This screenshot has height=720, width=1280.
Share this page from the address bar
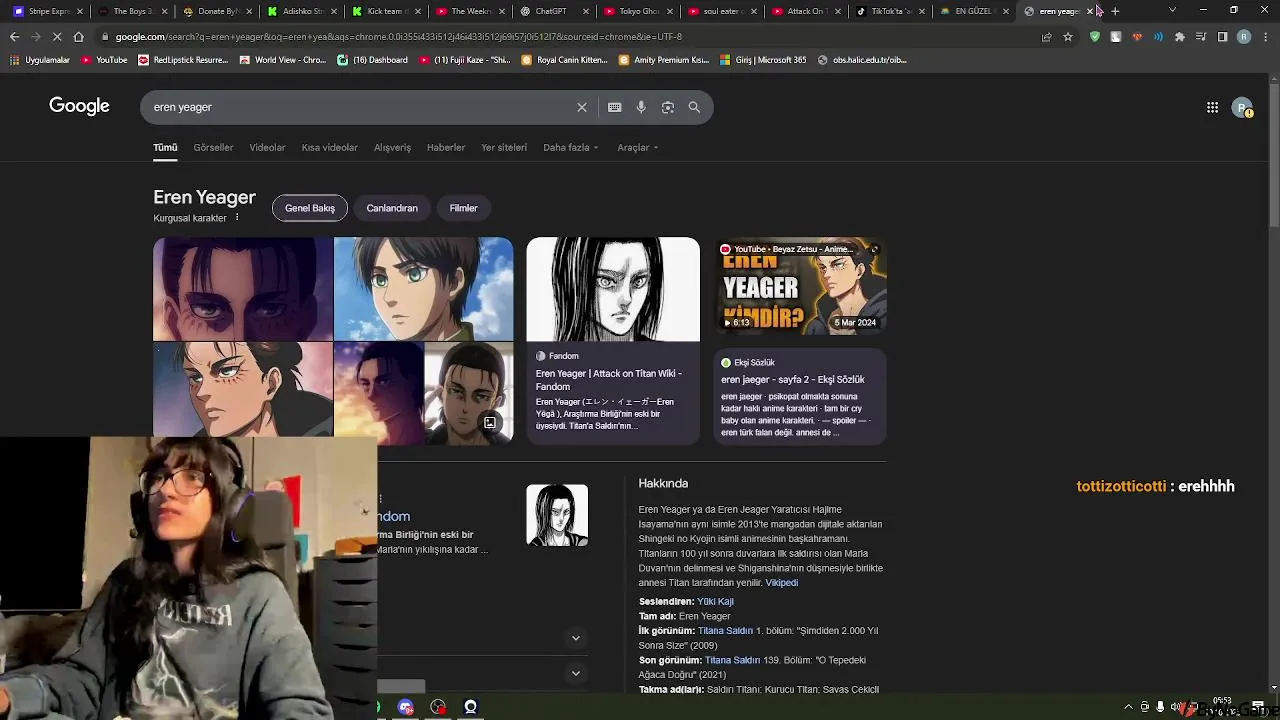coord(1047,37)
